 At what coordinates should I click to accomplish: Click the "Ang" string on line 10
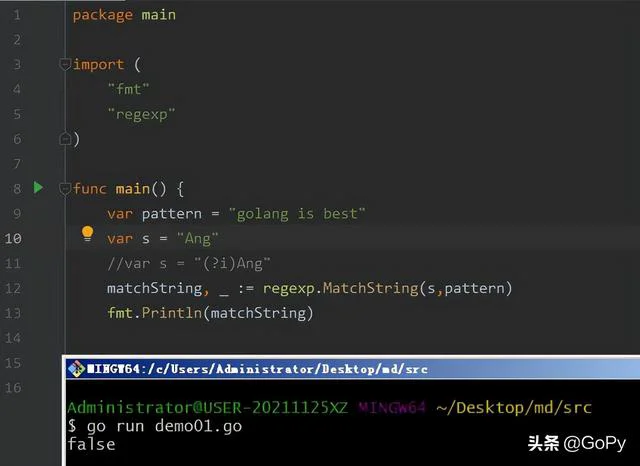coord(197,238)
